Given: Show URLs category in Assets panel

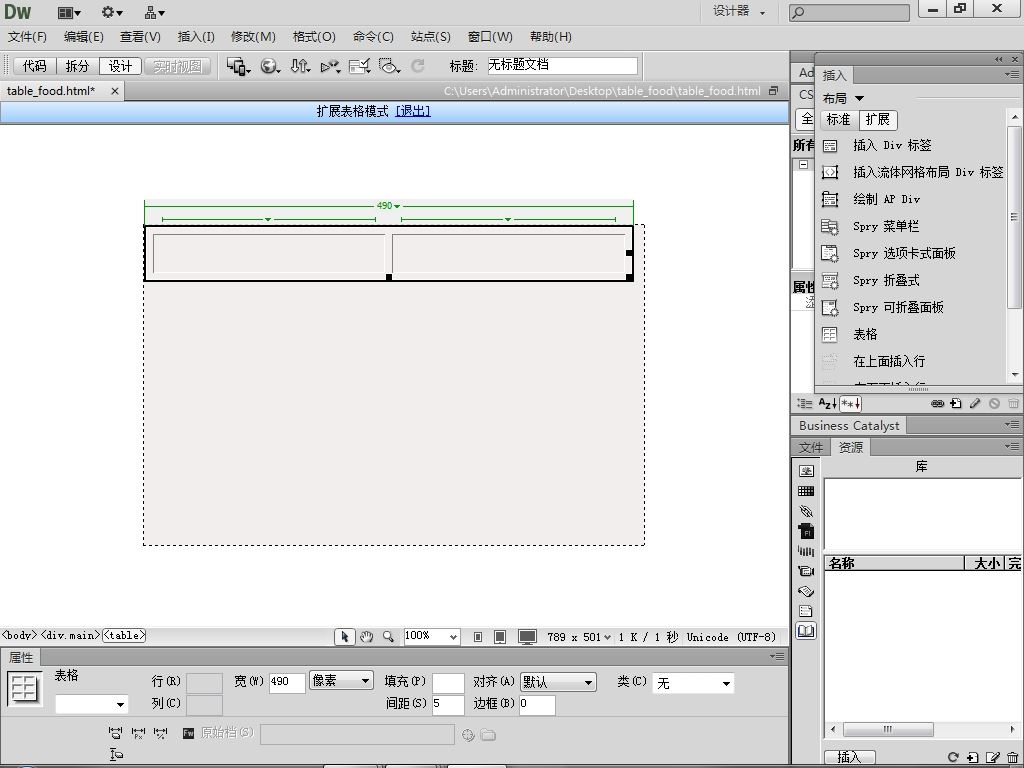Looking at the screenshot, I should pyautogui.click(x=807, y=511).
